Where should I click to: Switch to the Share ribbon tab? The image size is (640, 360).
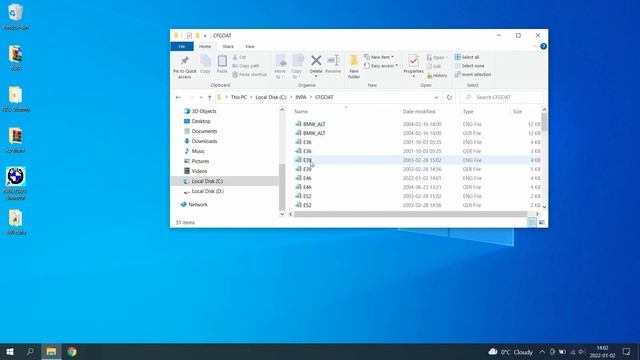click(x=228, y=47)
